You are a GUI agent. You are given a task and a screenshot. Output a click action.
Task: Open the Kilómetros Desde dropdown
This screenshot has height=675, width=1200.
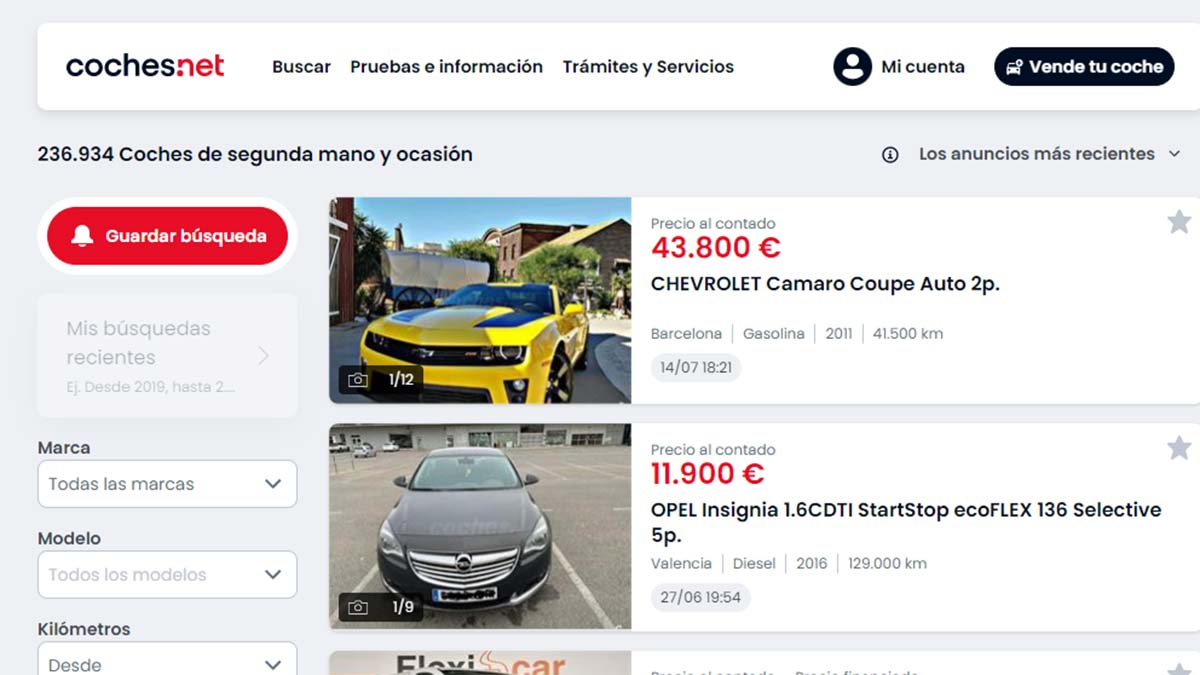coord(167,658)
